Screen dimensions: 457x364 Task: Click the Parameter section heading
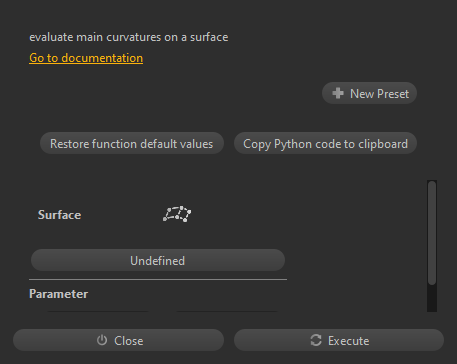[x=58, y=294]
